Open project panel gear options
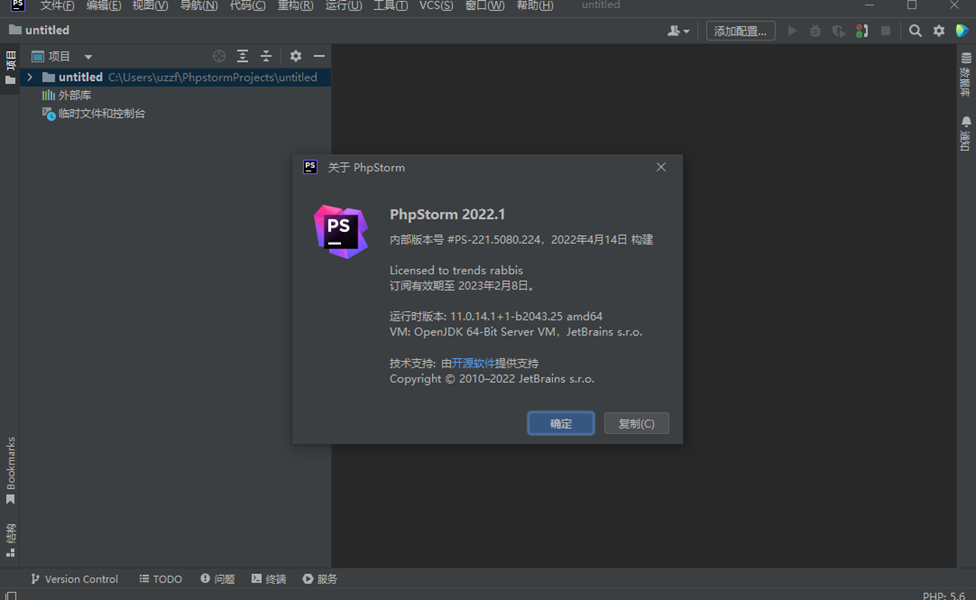Screen dimensions: 976x600 pos(296,56)
